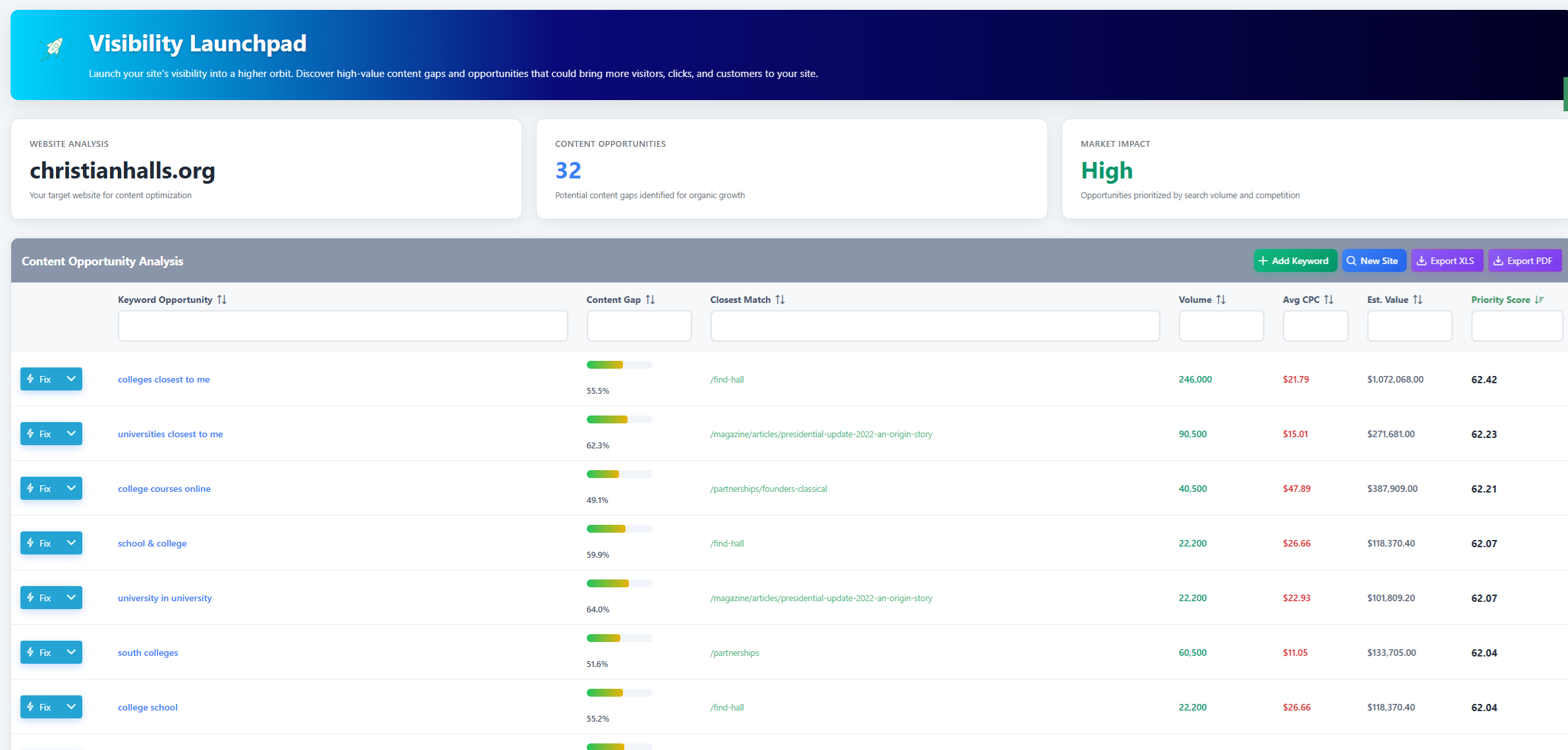The height and width of the screenshot is (750, 1568).
Task: Open universities closest to me keyword link
Action: click(x=170, y=434)
